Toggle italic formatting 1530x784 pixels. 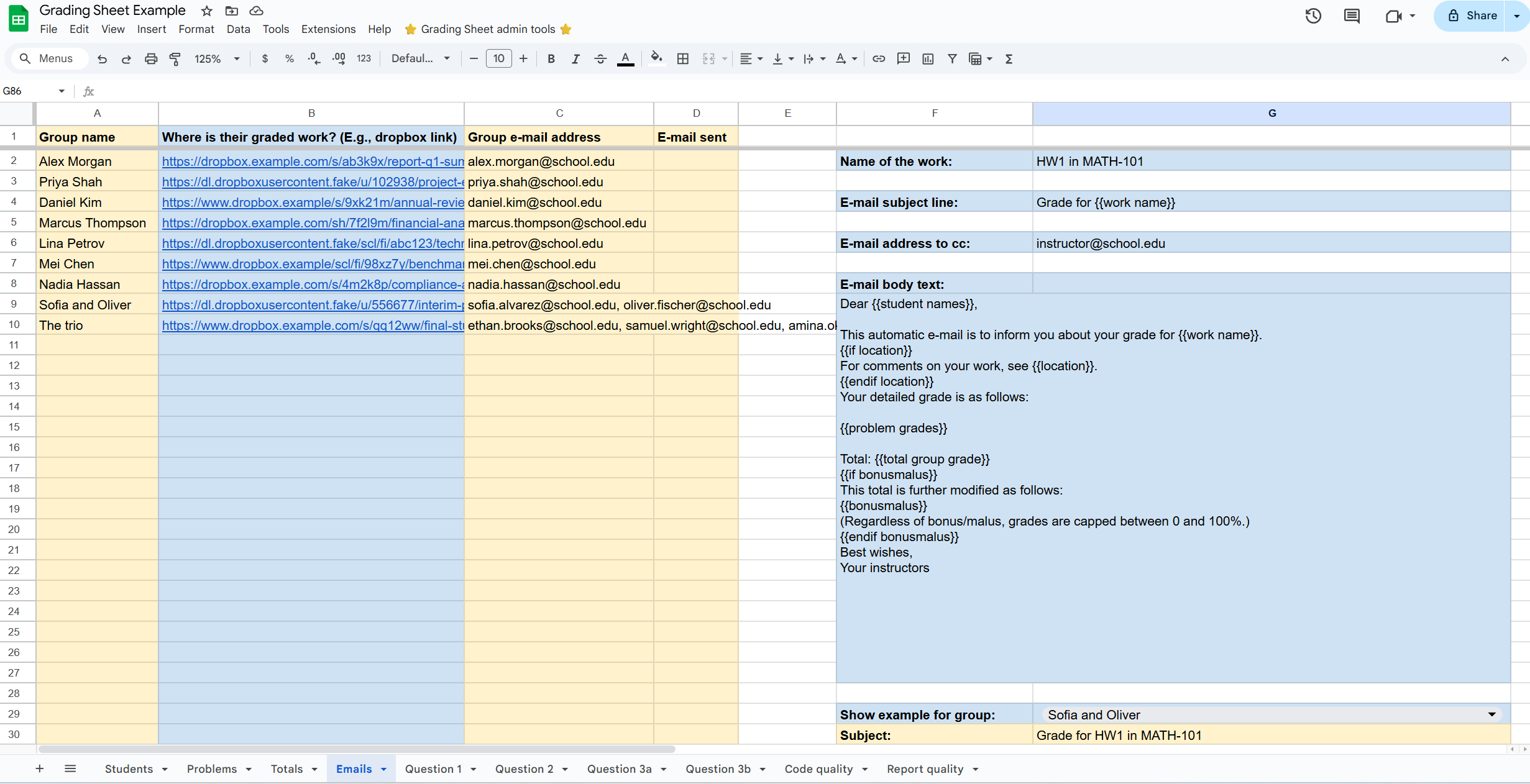575,59
